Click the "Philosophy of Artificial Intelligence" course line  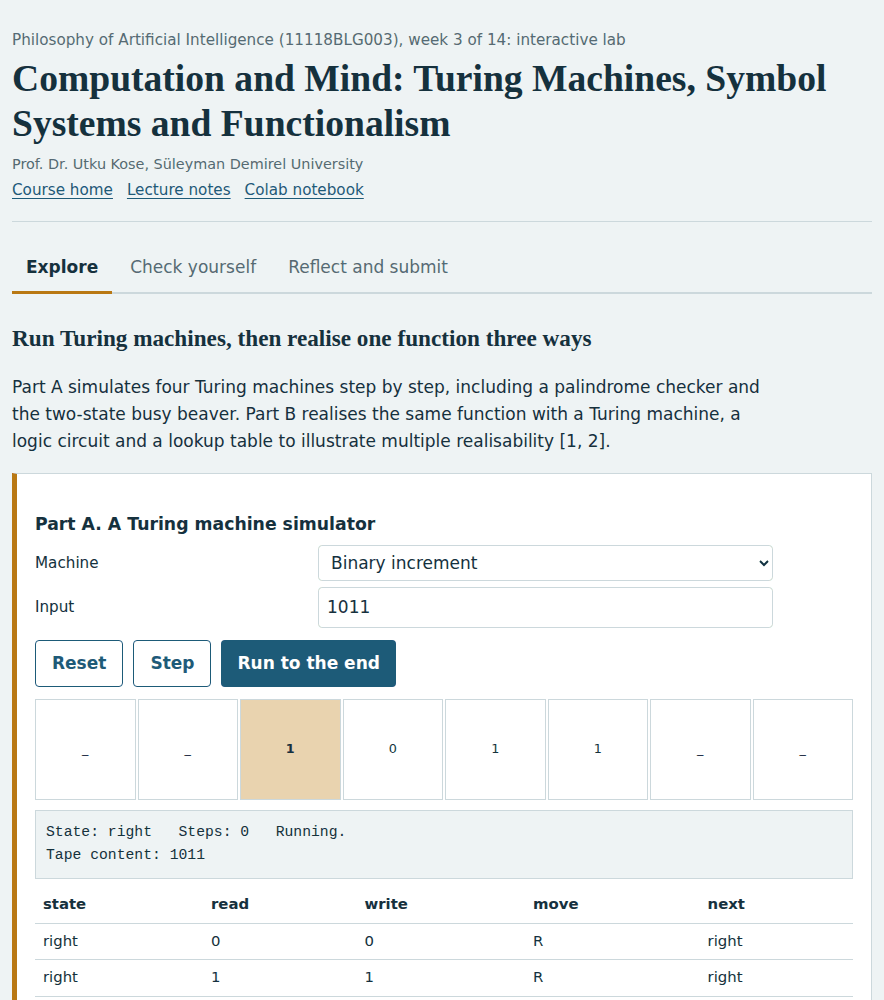(x=319, y=40)
